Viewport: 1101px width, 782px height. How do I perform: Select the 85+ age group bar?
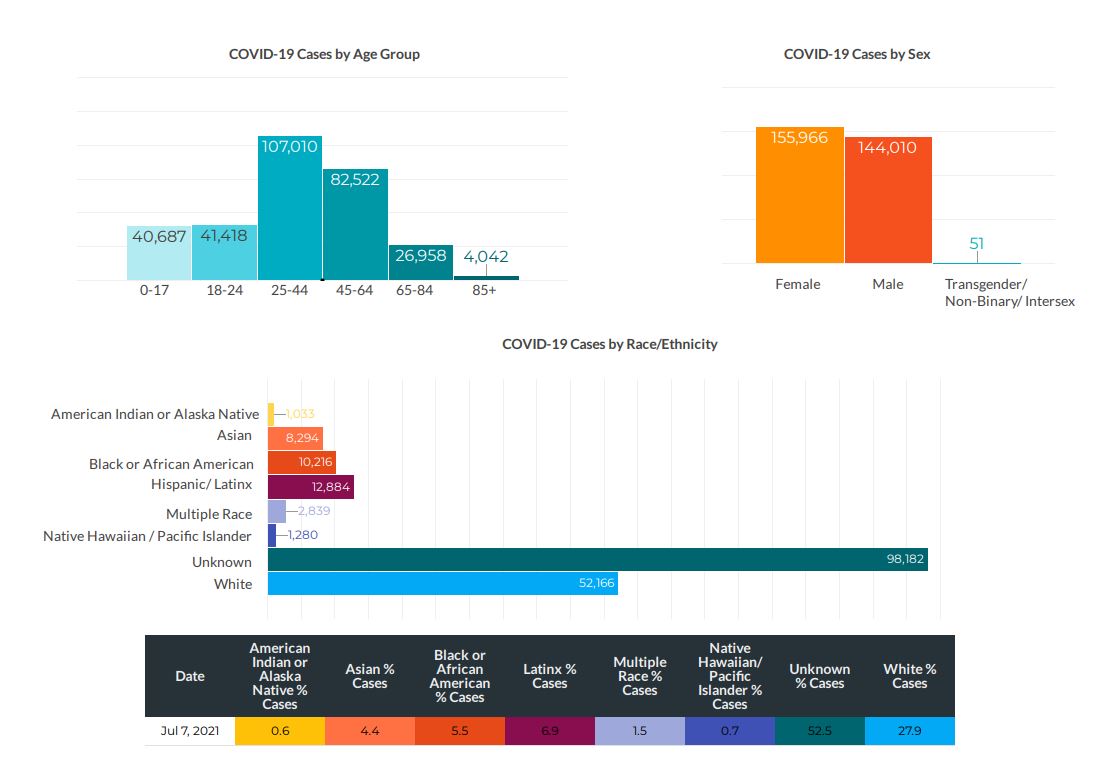tap(486, 277)
